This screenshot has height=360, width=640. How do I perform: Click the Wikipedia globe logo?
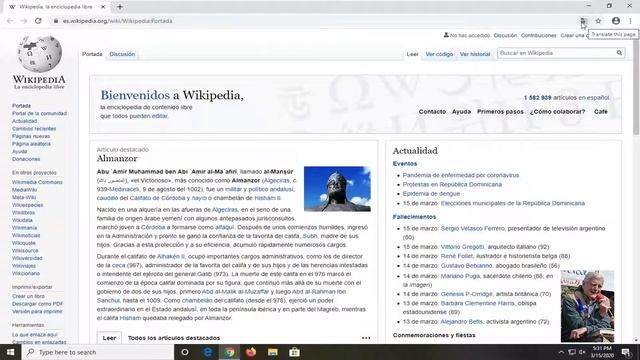pos(39,54)
